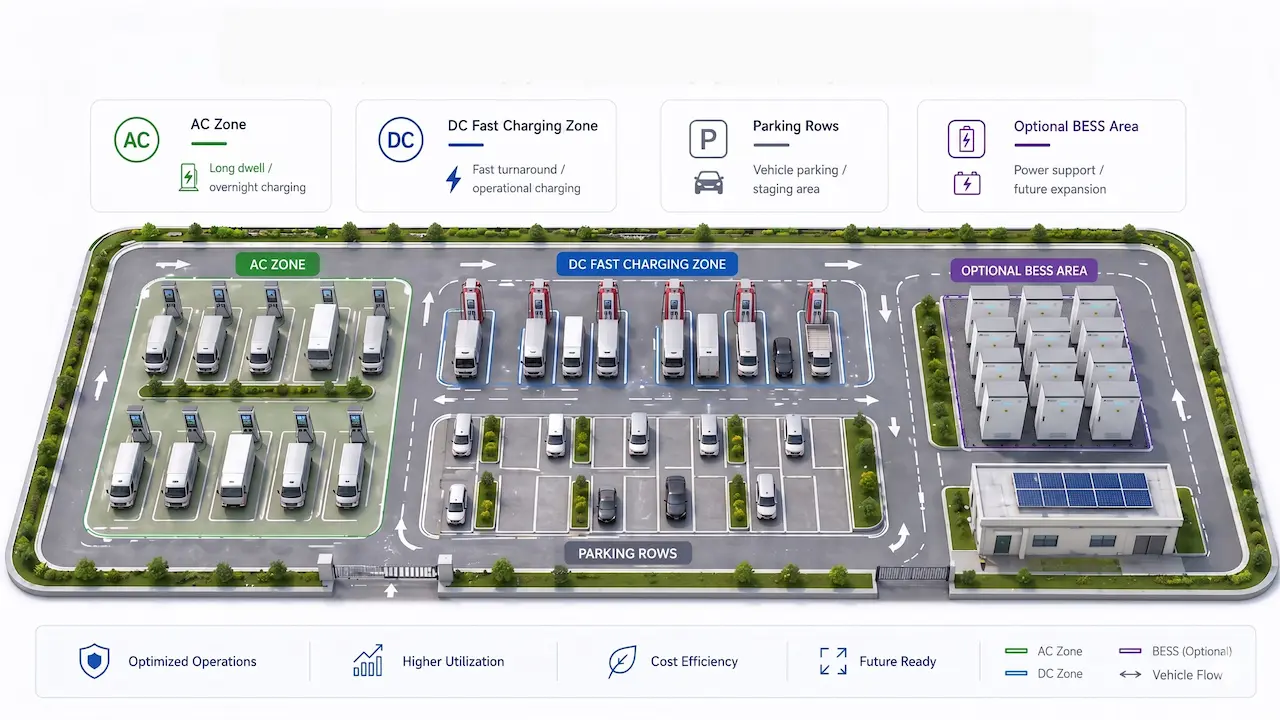Select the OPTIONAL BESS AREA label
Viewport: 1280px width, 720px height.
(1024, 271)
